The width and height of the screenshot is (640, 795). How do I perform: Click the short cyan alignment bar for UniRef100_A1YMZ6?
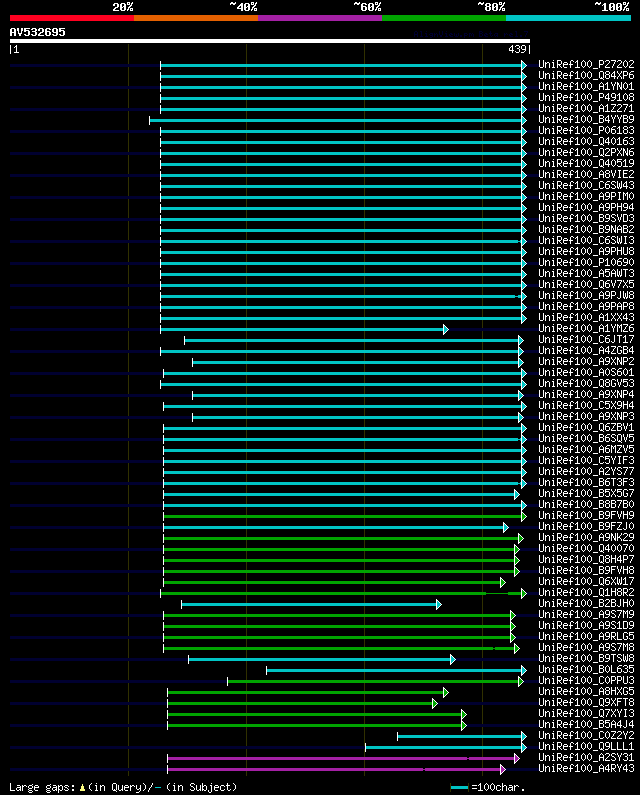coord(303,330)
